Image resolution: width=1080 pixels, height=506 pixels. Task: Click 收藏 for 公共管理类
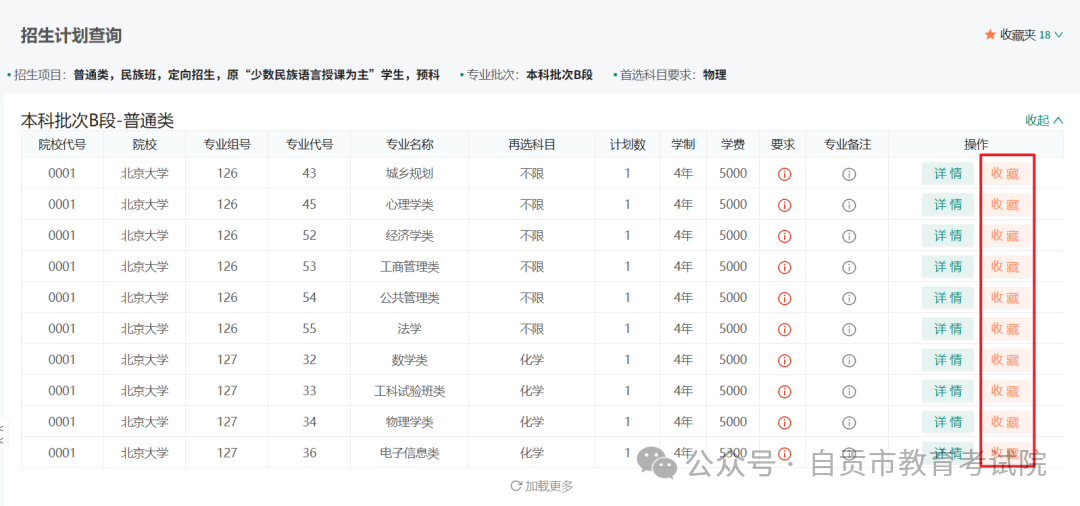[x=1005, y=297]
